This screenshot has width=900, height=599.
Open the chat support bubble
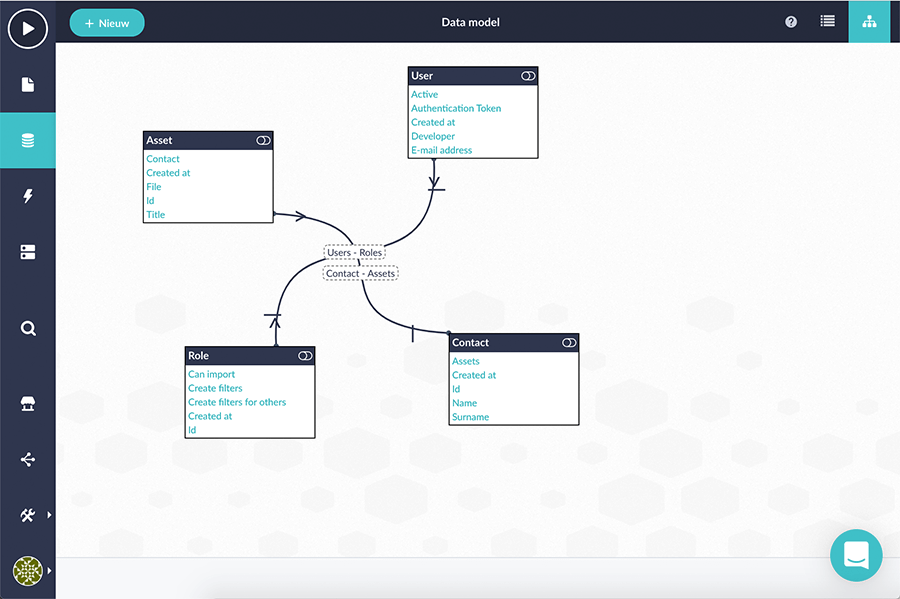click(x=856, y=555)
